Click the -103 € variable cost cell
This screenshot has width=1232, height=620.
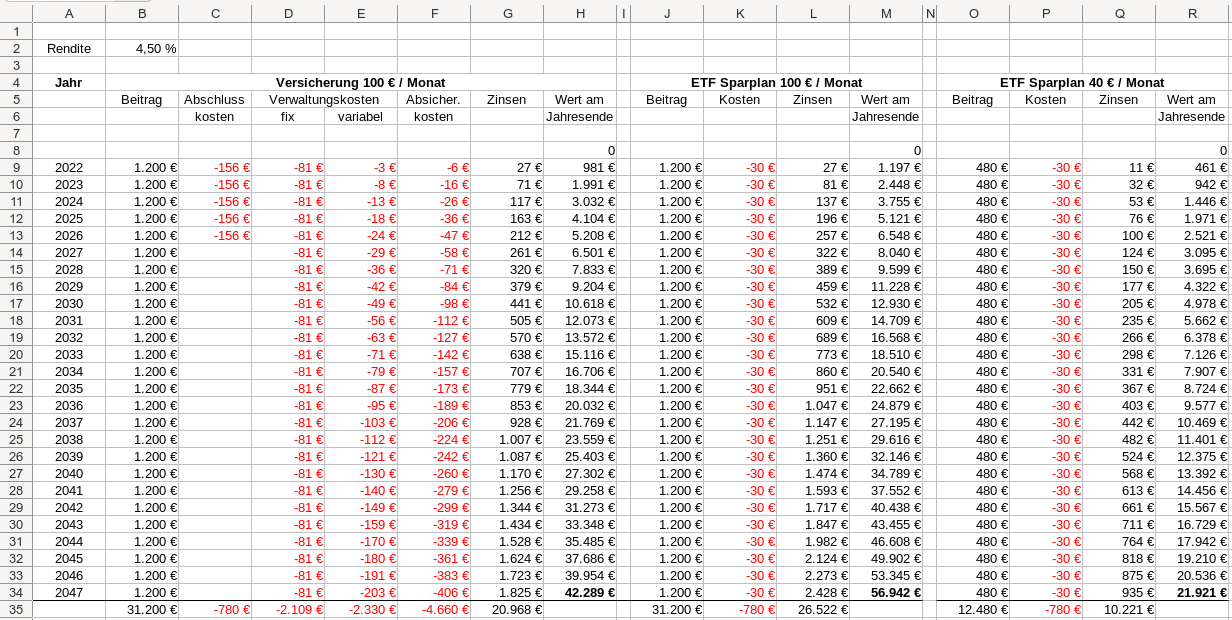pos(361,422)
